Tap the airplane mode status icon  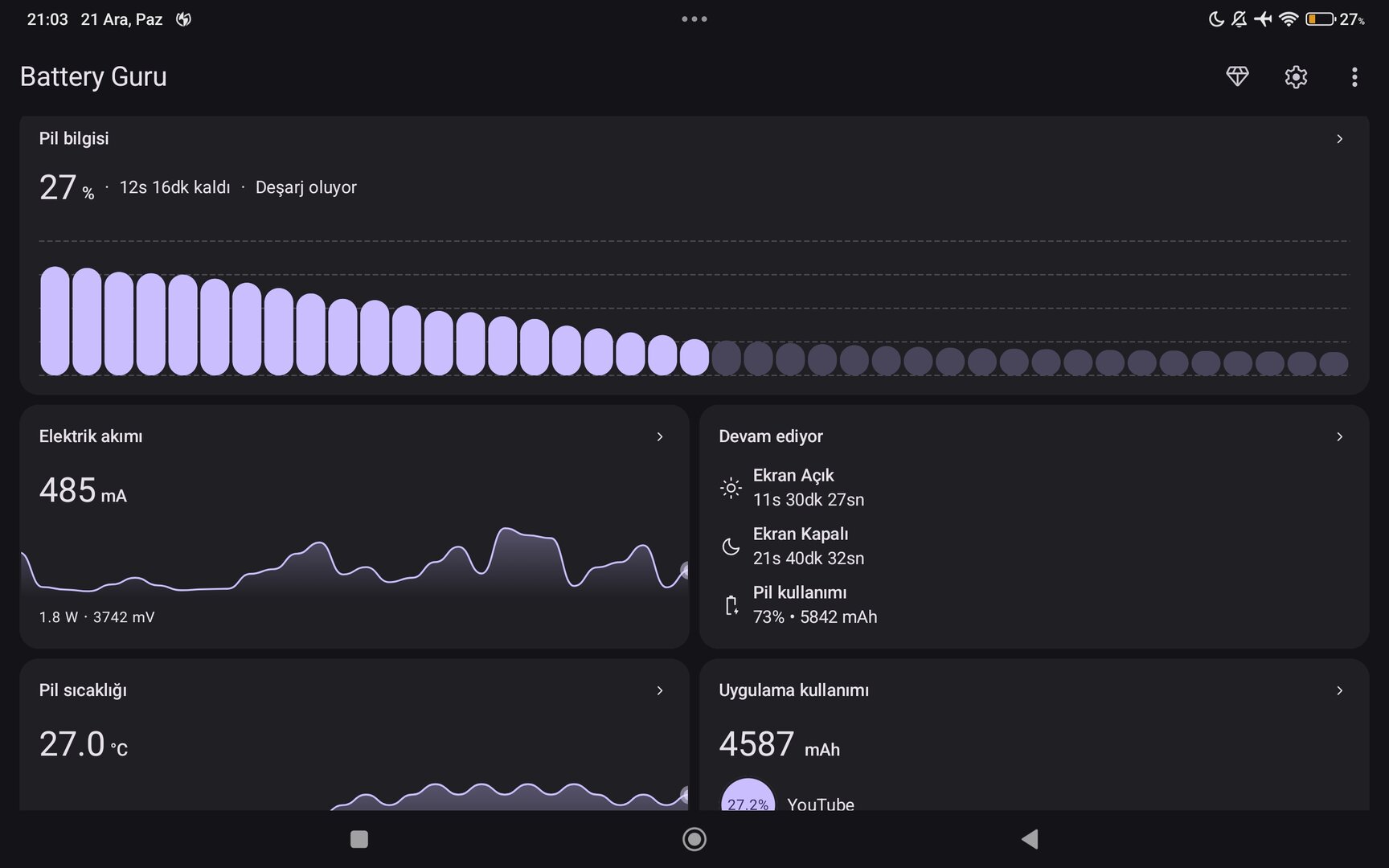tap(1263, 19)
